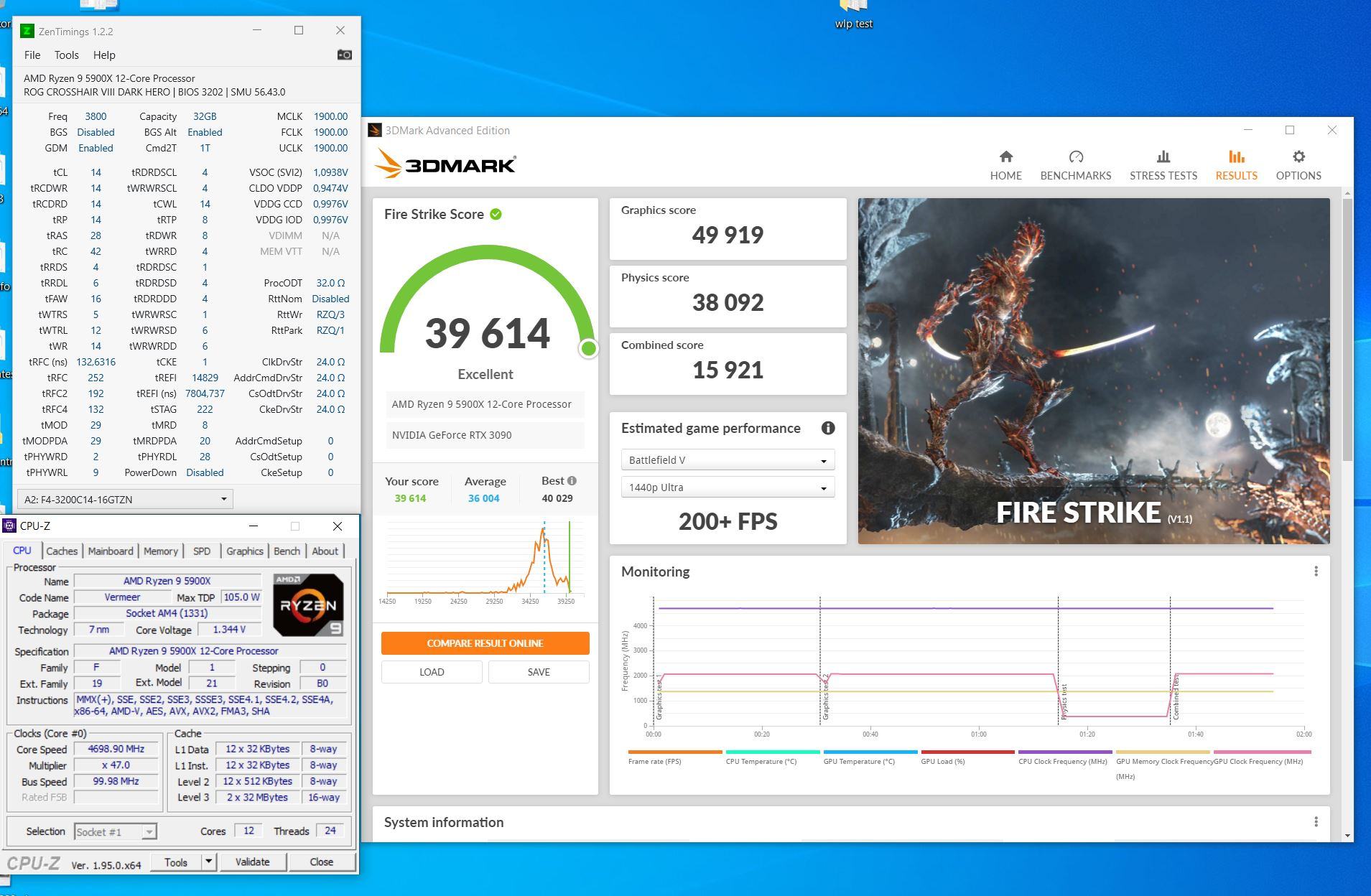Click the info icon next to Best score
Screen dimensions: 1371x896
point(572,481)
